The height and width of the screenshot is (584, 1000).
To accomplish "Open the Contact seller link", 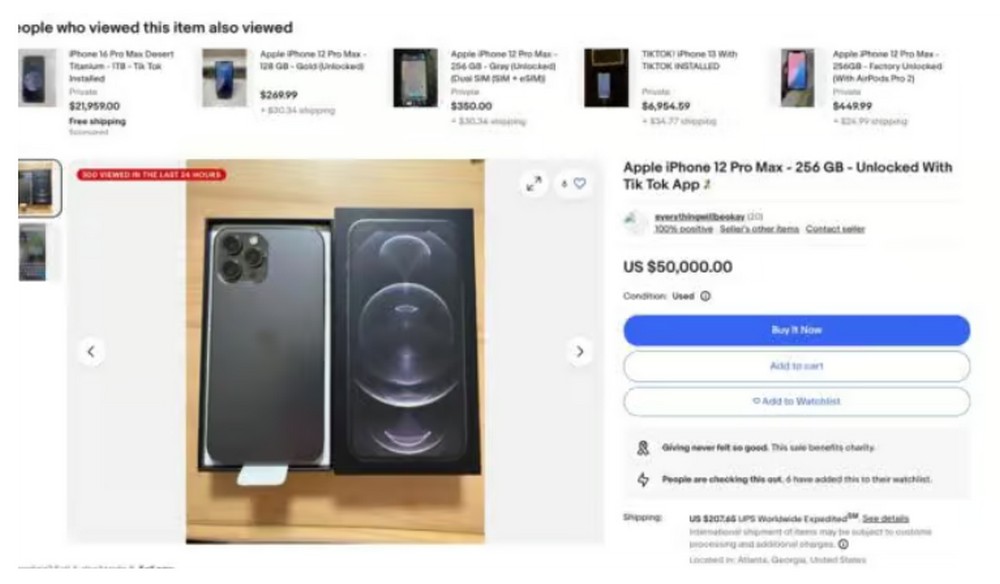I will coord(835,229).
